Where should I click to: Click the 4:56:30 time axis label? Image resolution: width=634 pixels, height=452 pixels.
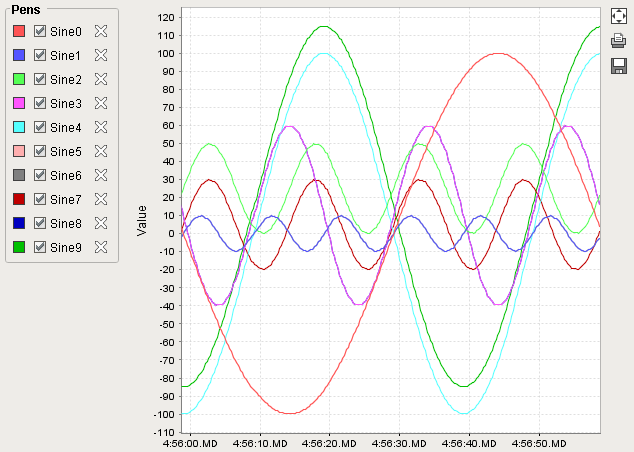point(398,443)
